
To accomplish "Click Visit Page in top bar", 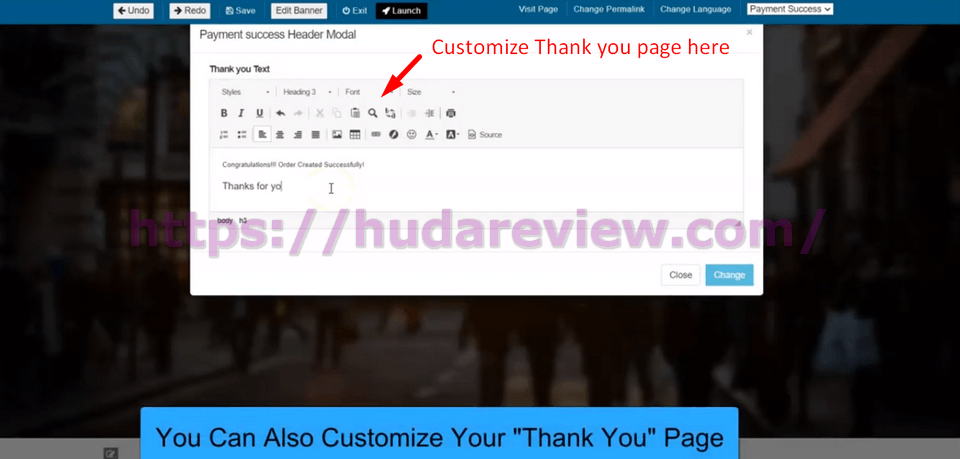I will [x=539, y=9].
